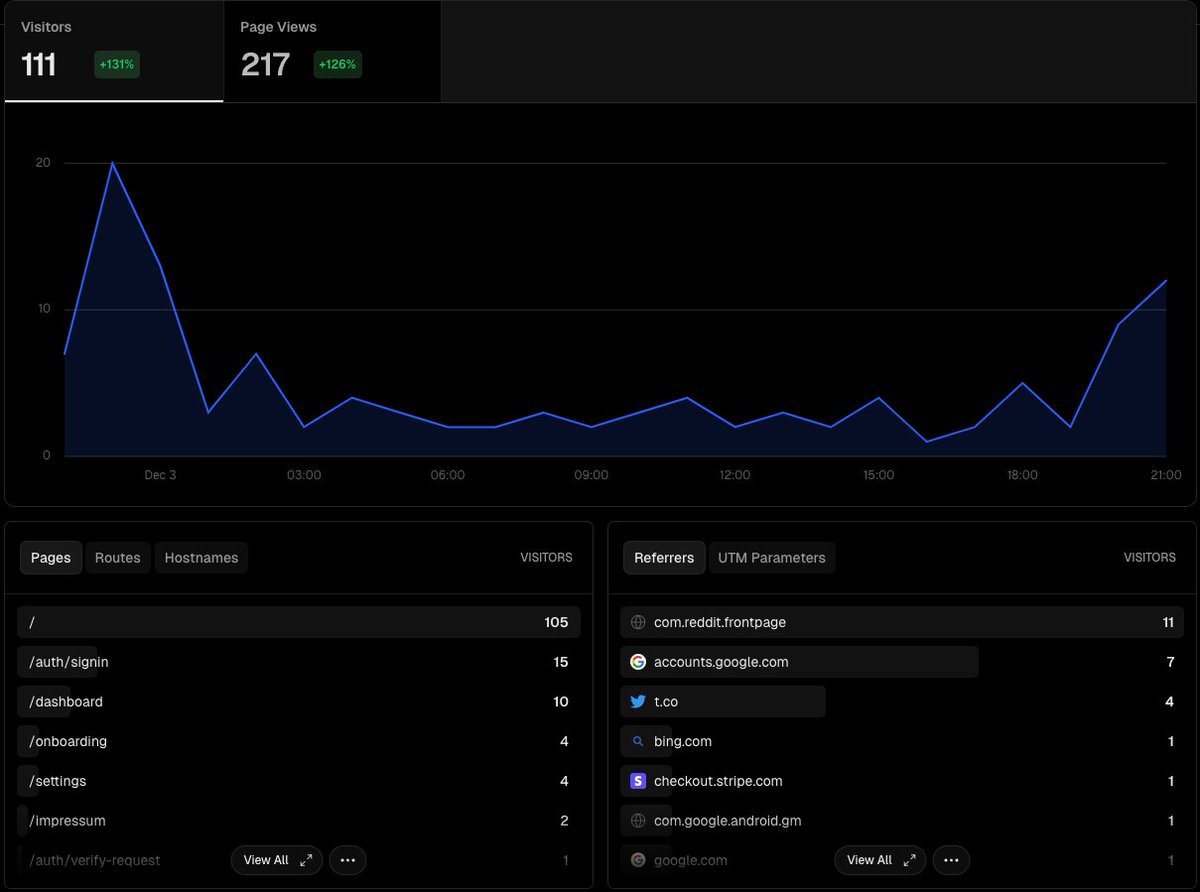Click the globe icon beside com.reddit.frontpage
This screenshot has width=1200, height=892.
[637, 621]
